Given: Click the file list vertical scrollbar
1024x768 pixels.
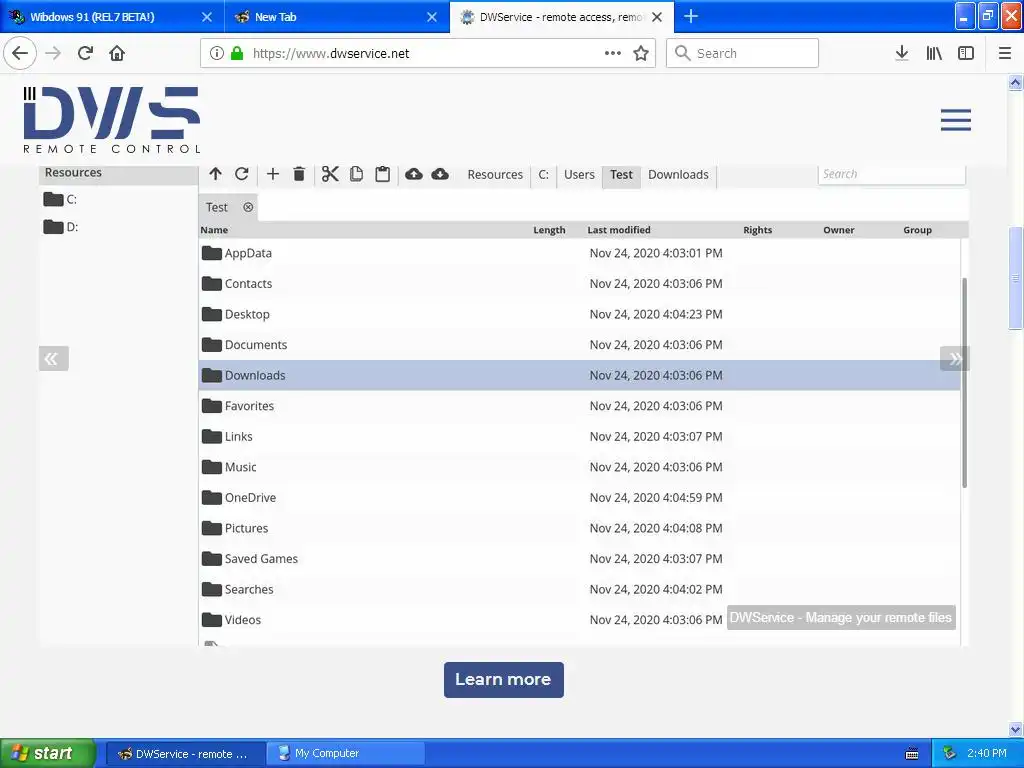Looking at the screenshot, I should click(965, 382).
